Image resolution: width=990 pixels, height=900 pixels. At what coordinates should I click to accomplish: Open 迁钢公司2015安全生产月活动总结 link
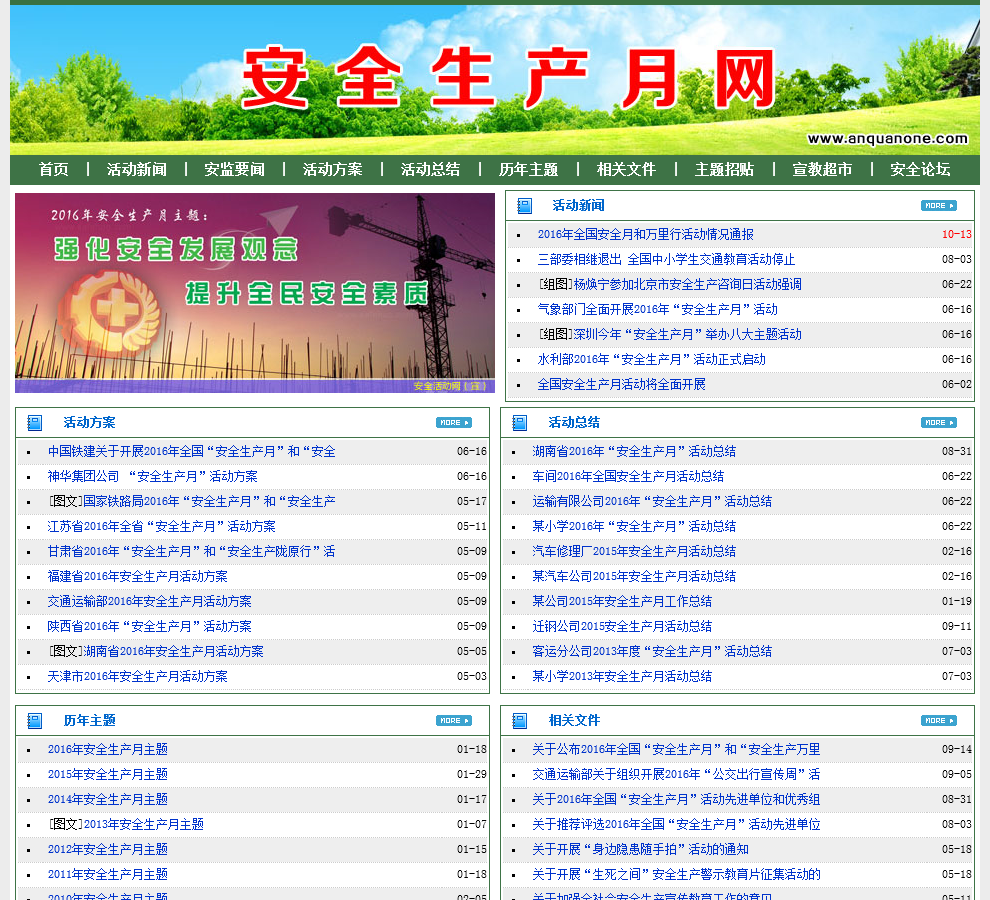[622, 627]
